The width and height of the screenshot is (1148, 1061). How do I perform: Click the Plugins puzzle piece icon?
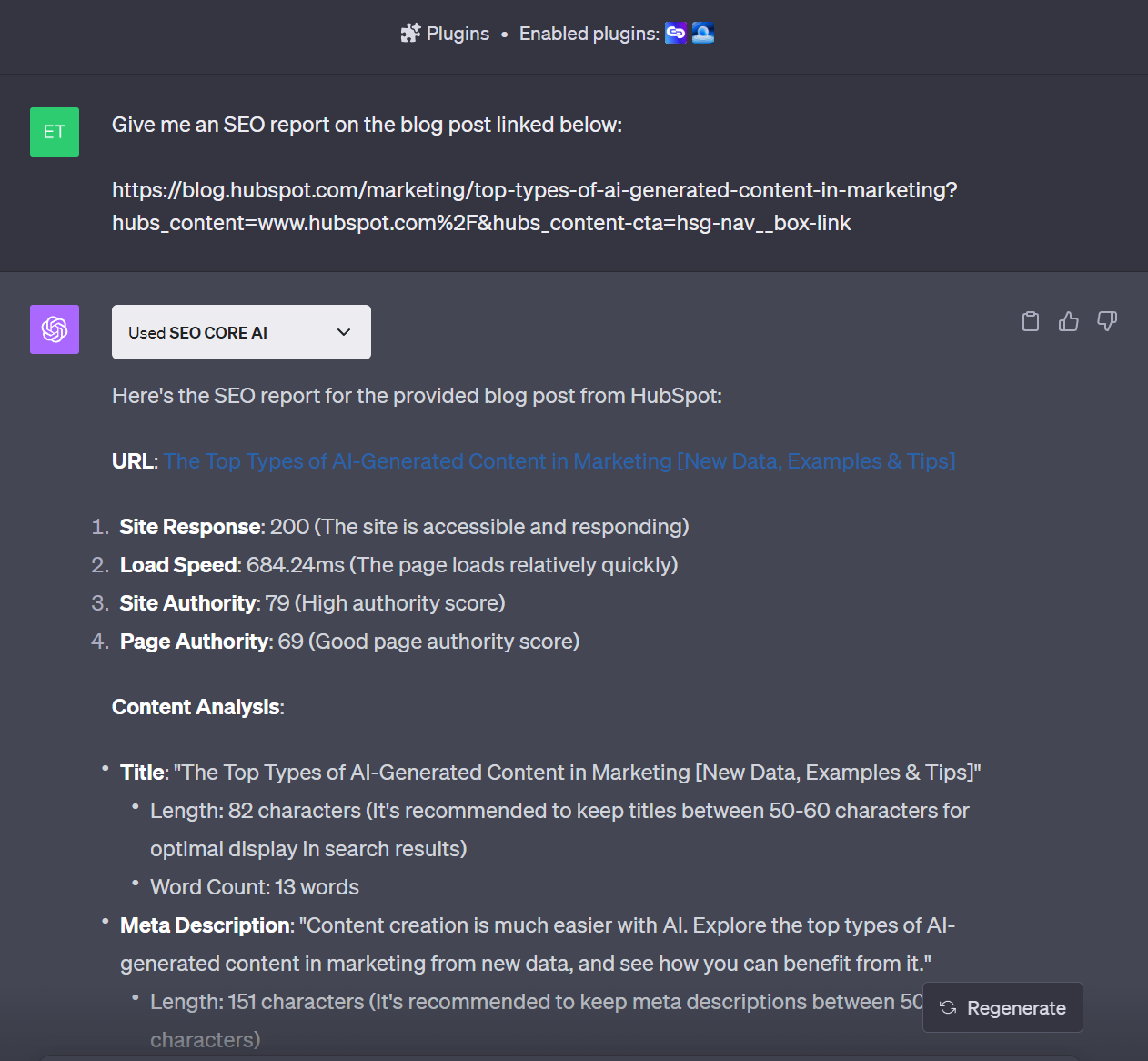click(x=410, y=34)
